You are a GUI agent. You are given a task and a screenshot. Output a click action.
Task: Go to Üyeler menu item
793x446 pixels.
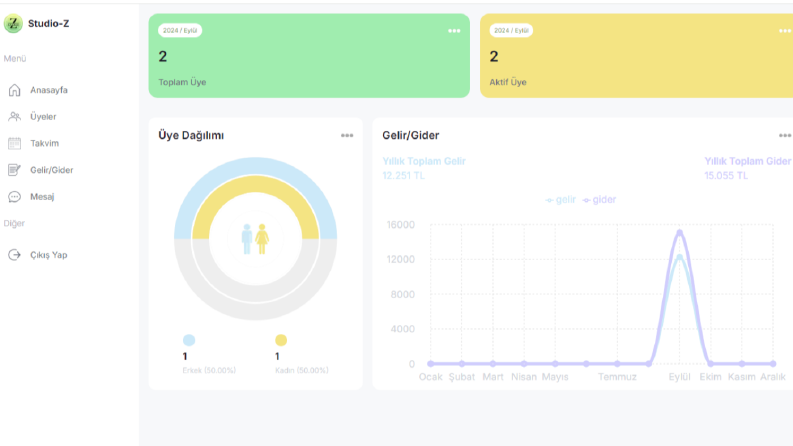pos(43,117)
